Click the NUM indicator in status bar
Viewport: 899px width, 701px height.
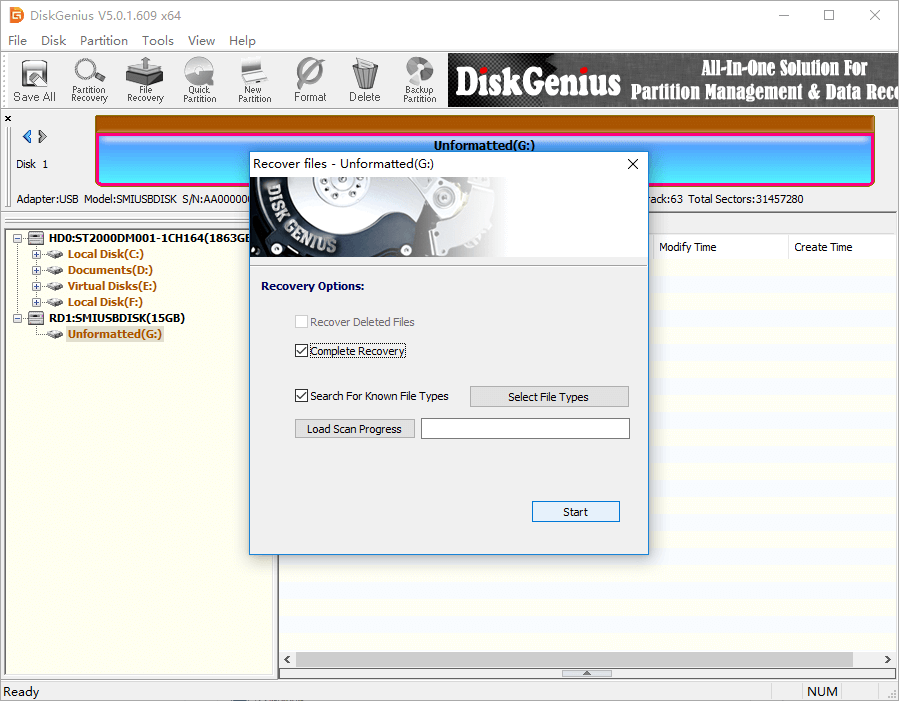point(822,691)
